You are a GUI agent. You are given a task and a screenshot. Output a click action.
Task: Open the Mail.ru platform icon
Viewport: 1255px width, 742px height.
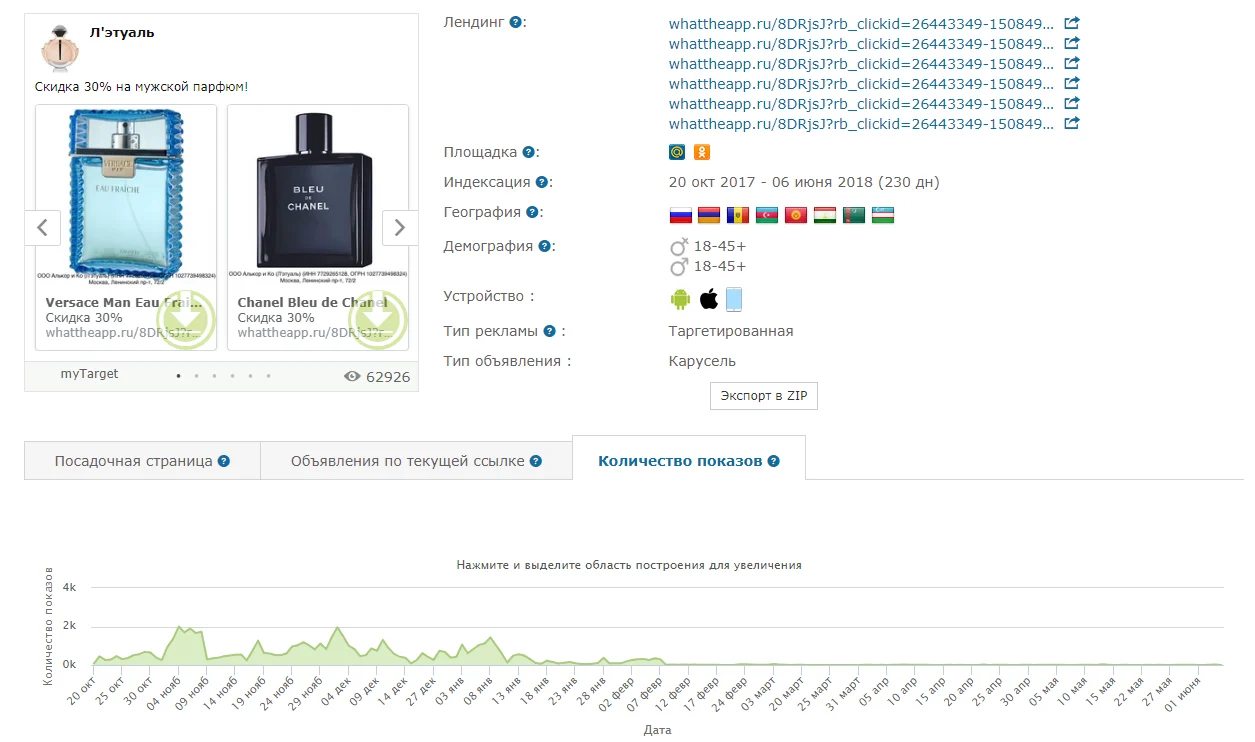(677, 152)
